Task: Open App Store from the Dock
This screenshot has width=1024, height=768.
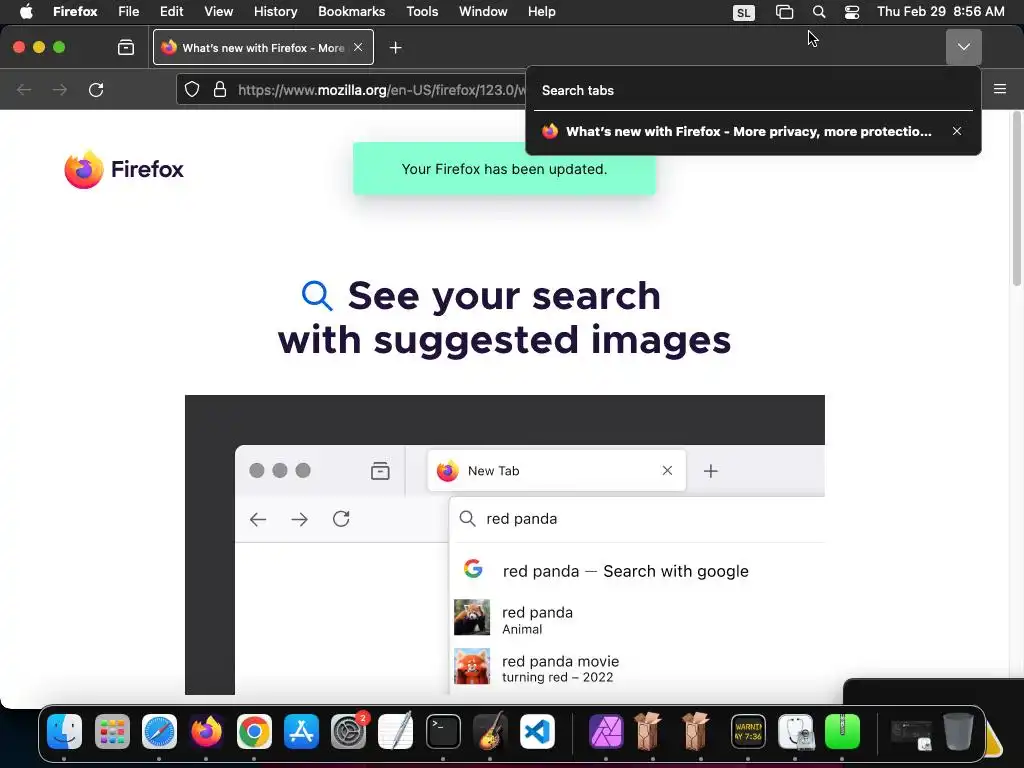Action: pos(301,731)
